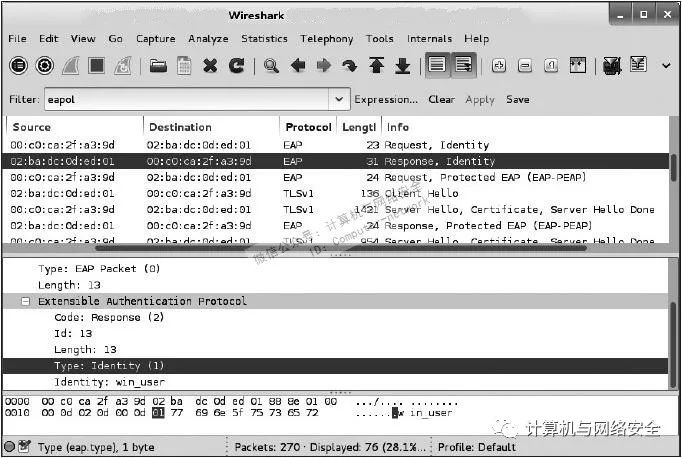Open the Help menu
This screenshot has height=458, width=682.
(476, 39)
